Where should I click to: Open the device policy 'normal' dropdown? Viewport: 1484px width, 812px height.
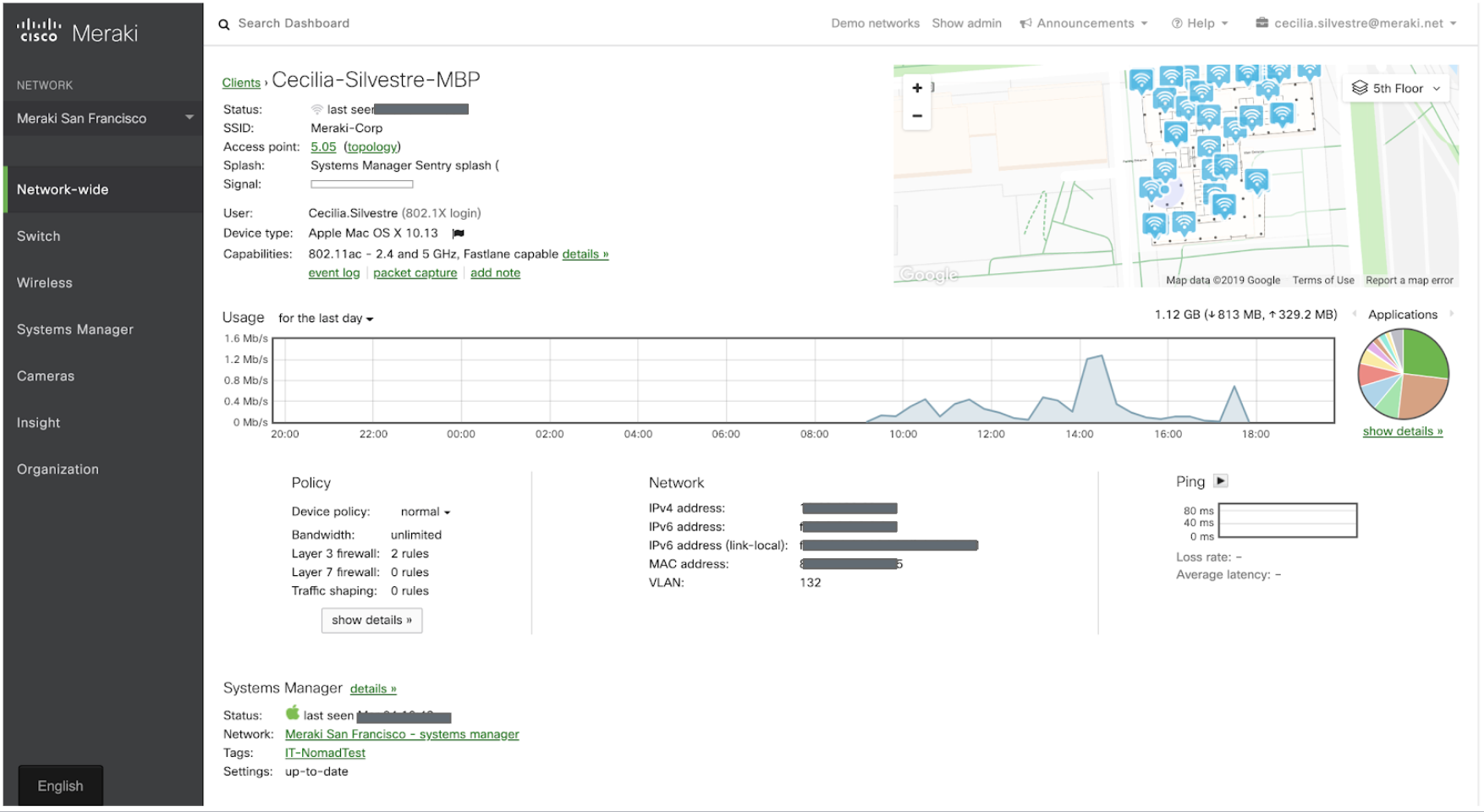[x=424, y=512]
